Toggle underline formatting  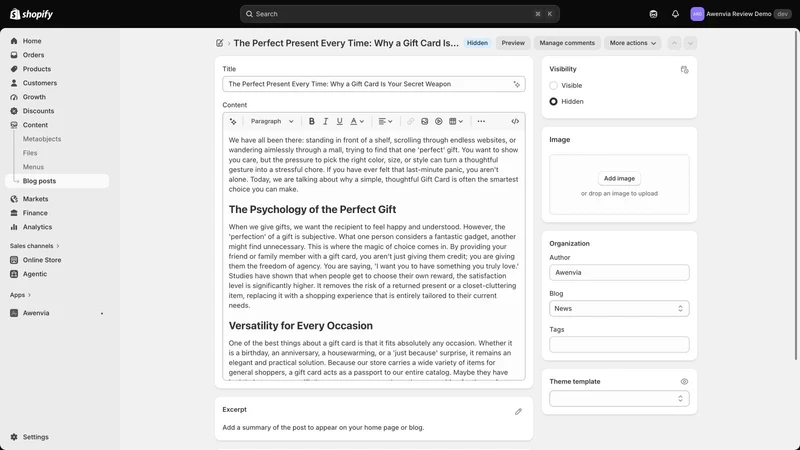pyautogui.click(x=339, y=121)
